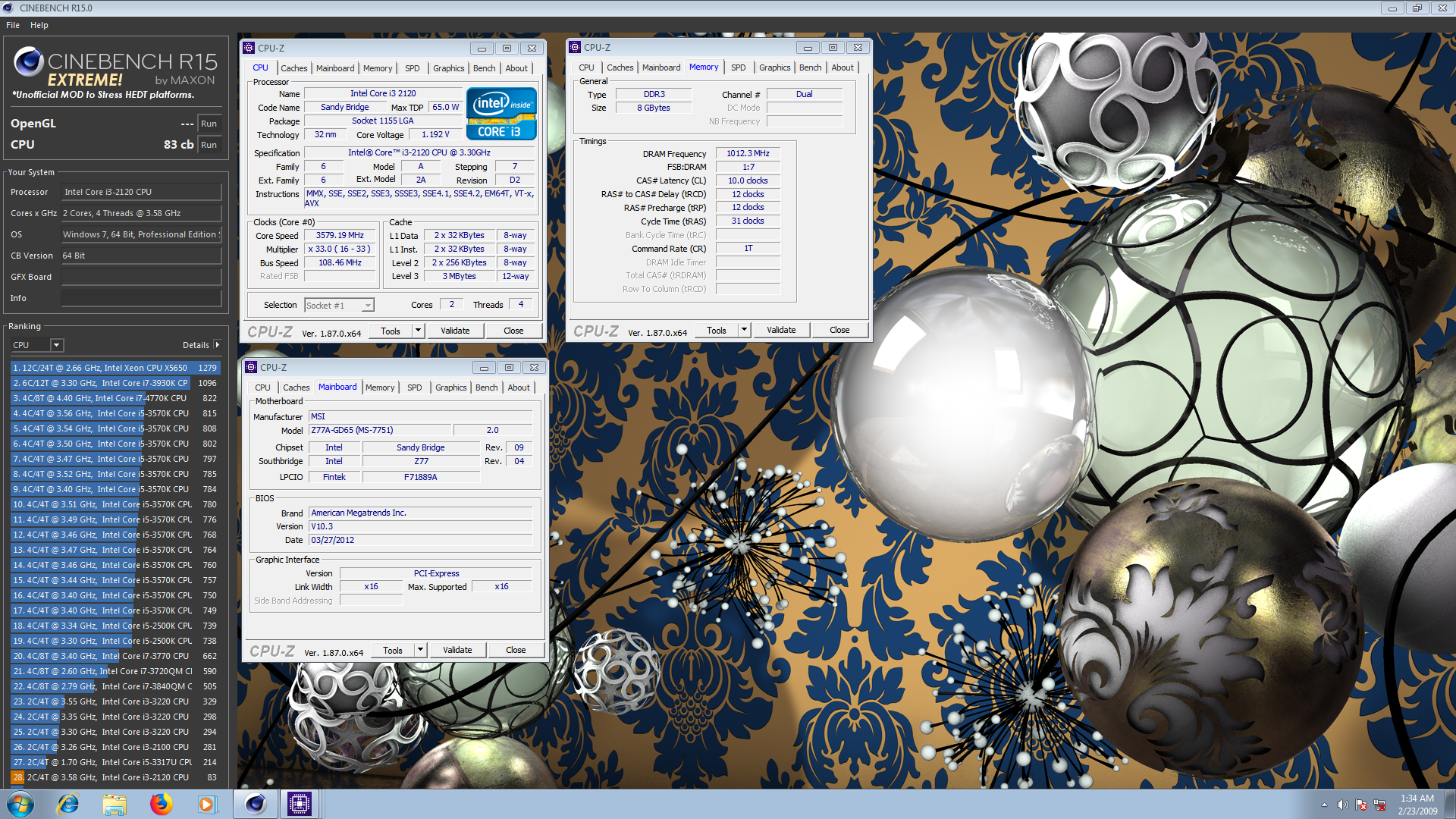Select ranking row Core i7-3930K
Screen dimensions: 1456x819
point(115,383)
